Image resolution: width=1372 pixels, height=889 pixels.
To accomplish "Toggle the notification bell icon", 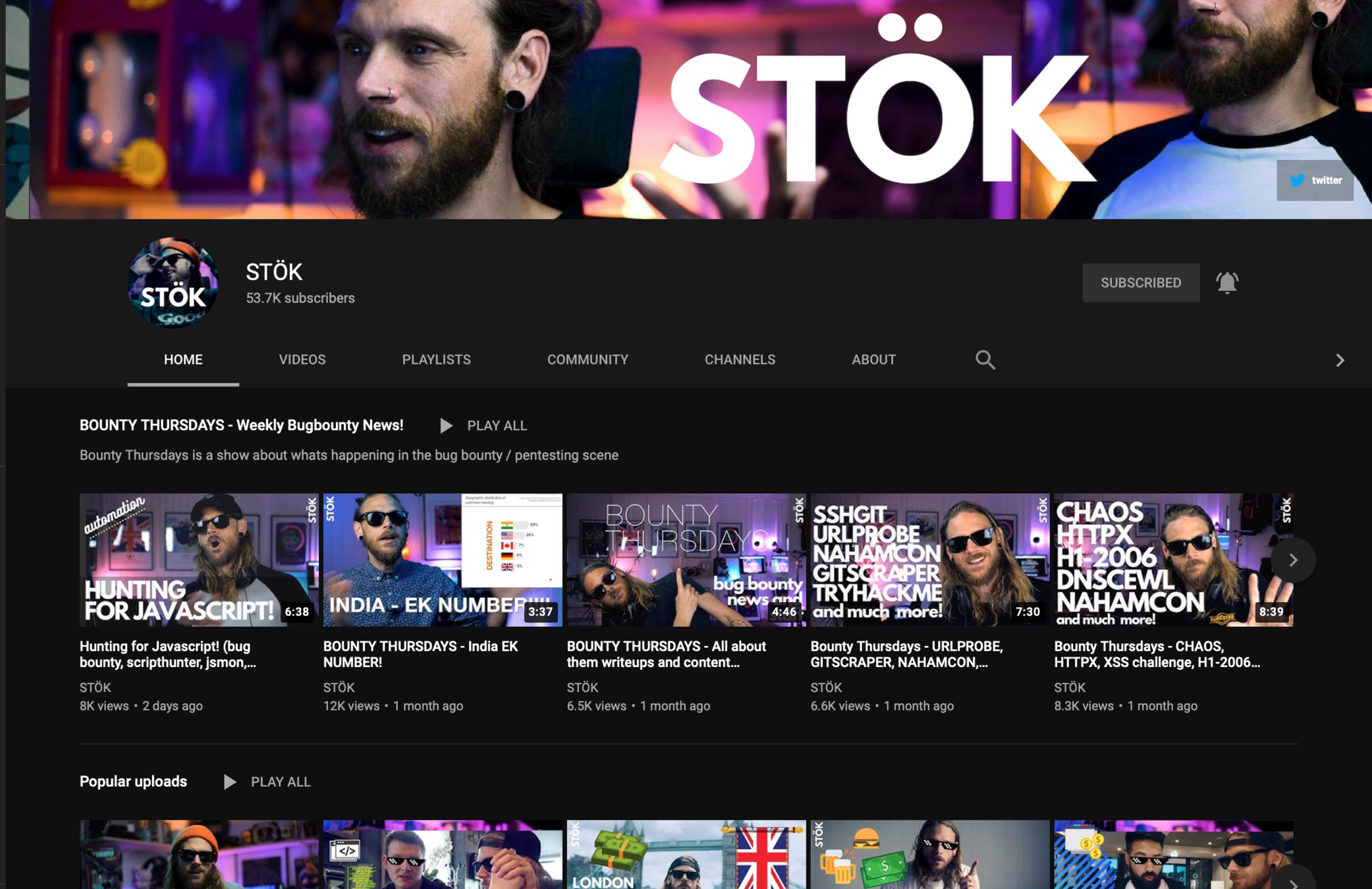I will tap(1226, 283).
